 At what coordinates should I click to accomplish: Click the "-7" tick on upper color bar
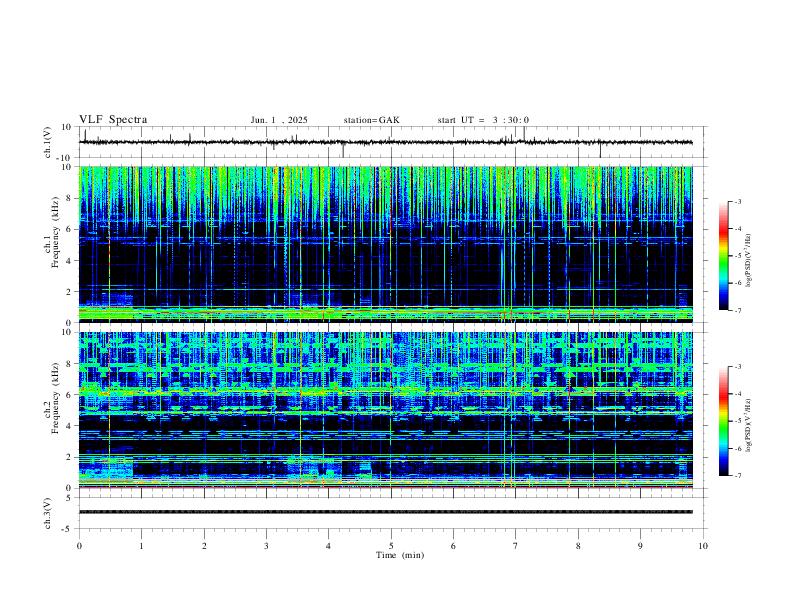[738, 310]
